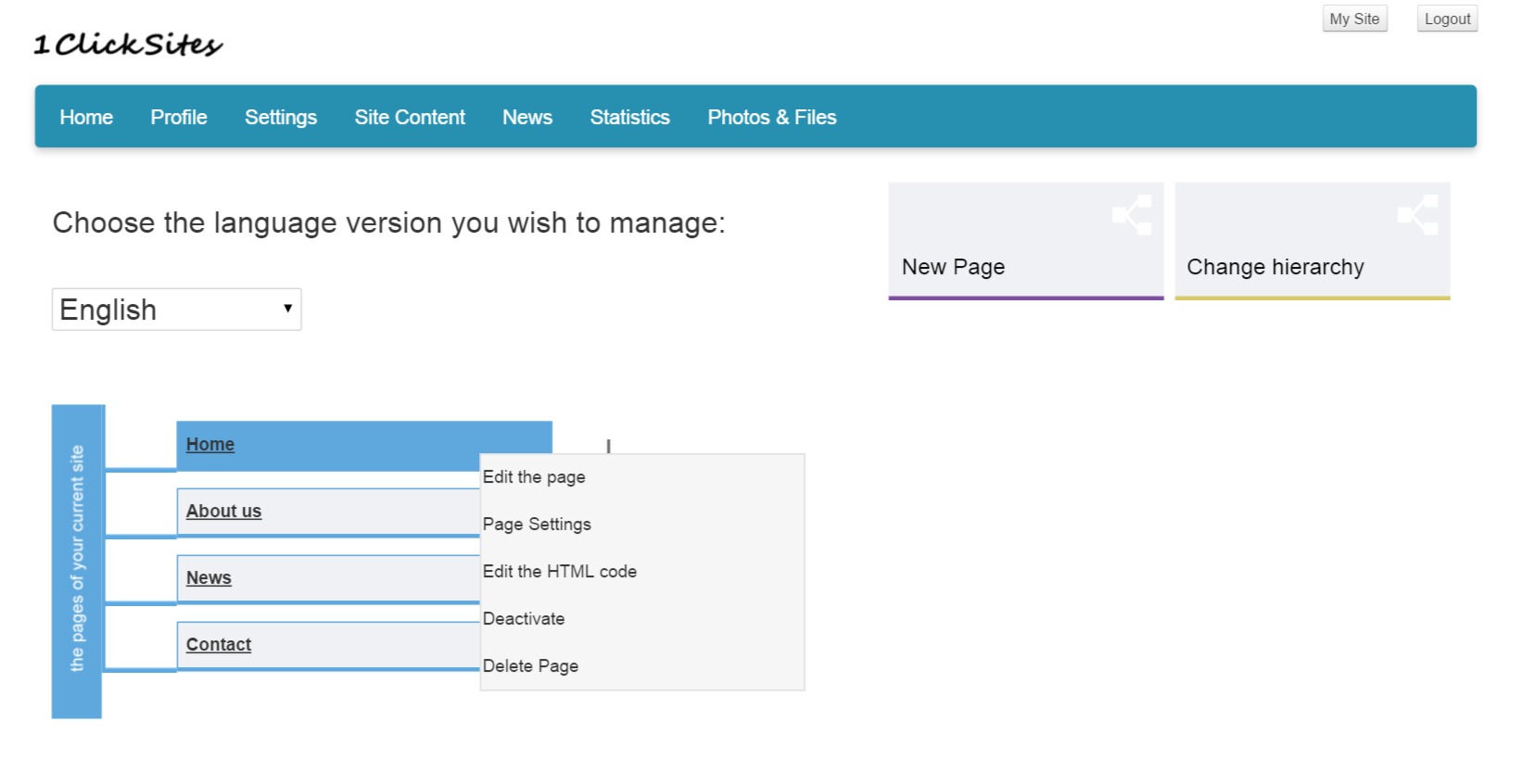This screenshot has width=1535, height=784.
Task: Click the hierarchy icon in the Change hierarchy card
Action: (x=1418, y=215)
